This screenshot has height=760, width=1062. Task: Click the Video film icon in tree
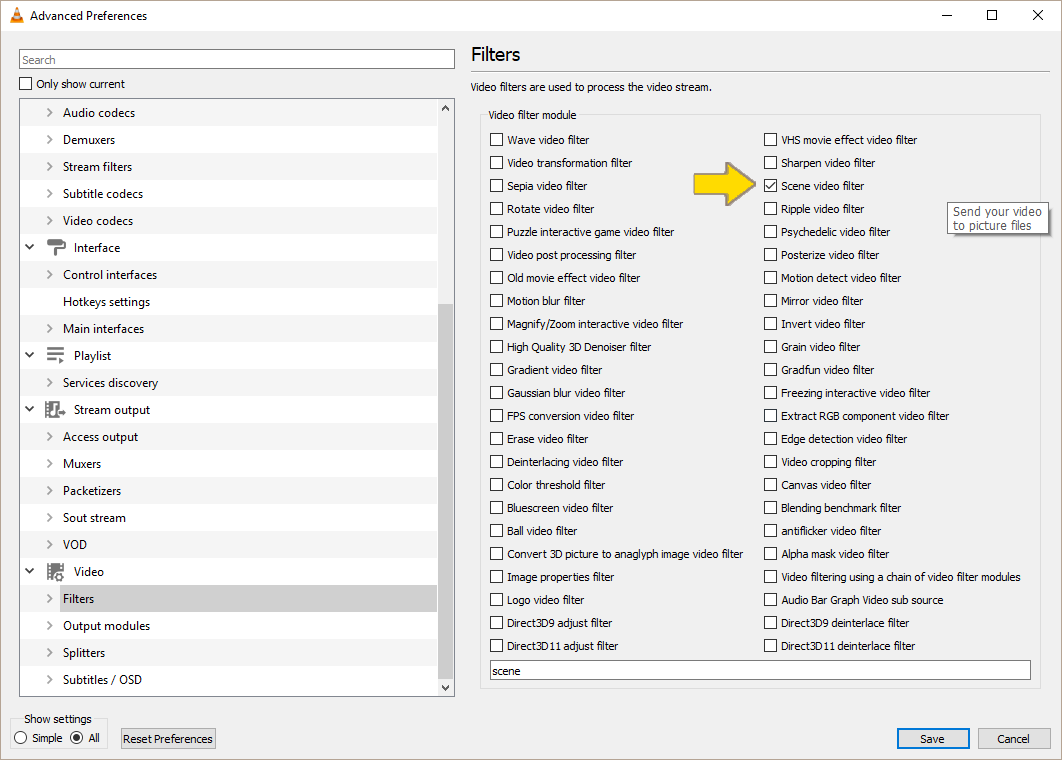coord(55,572)
